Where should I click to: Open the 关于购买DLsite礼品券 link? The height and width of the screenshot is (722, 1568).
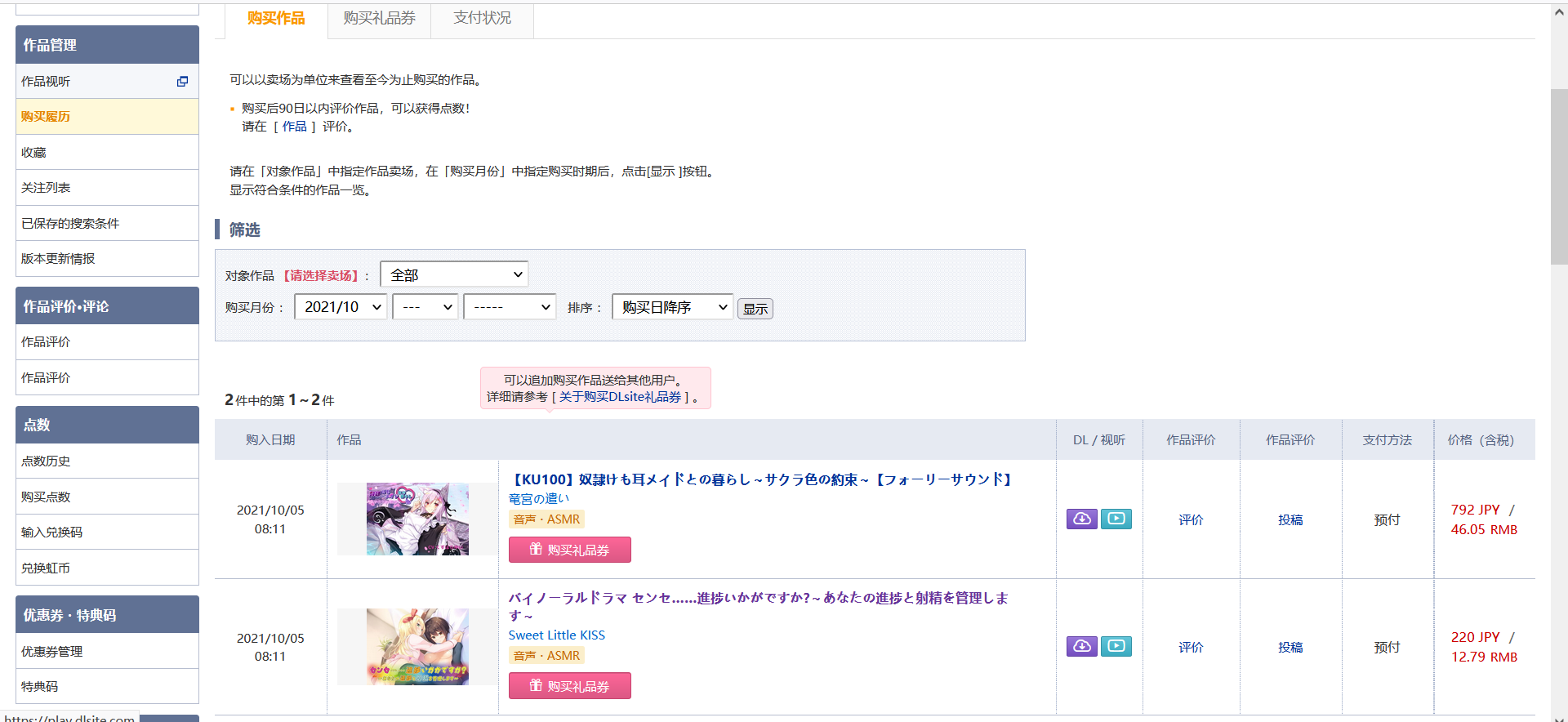tap(620, 397)
